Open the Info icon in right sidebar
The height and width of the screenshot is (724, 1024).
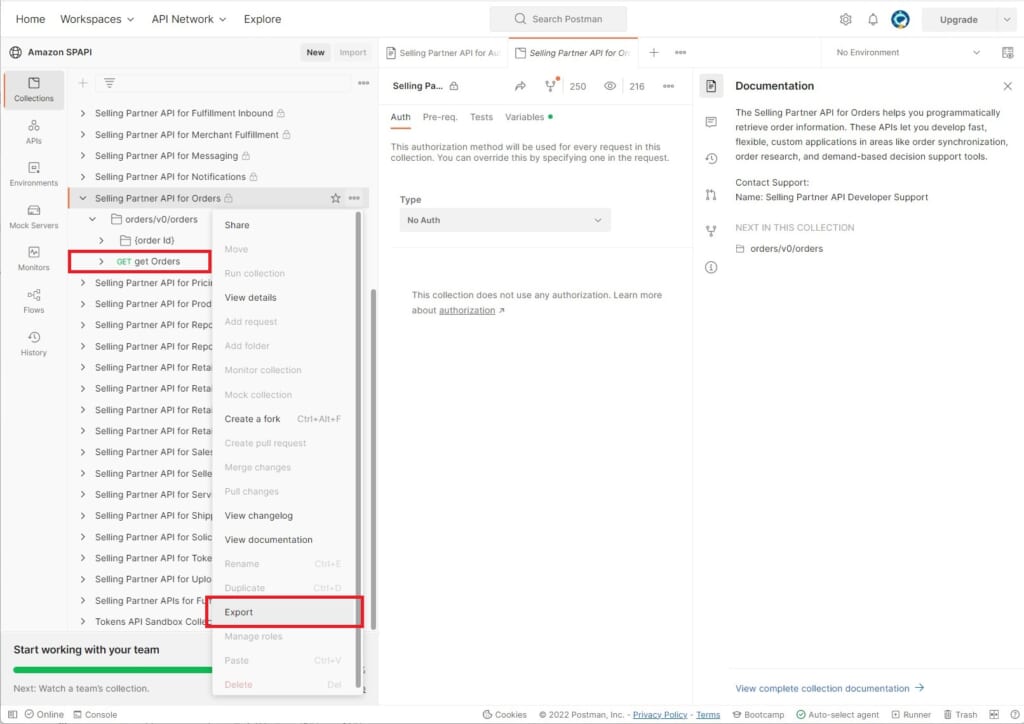tap(711, 267)
